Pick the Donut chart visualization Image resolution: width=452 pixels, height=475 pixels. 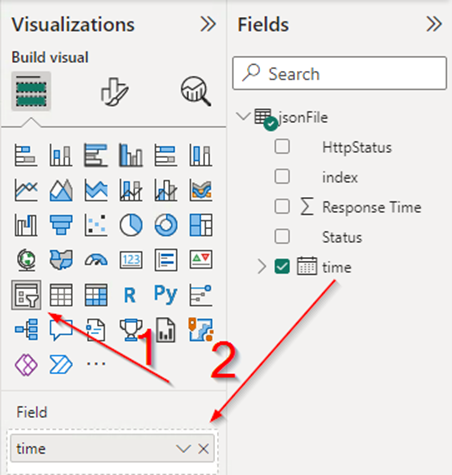pyautogui.click(x=166, y=225)
